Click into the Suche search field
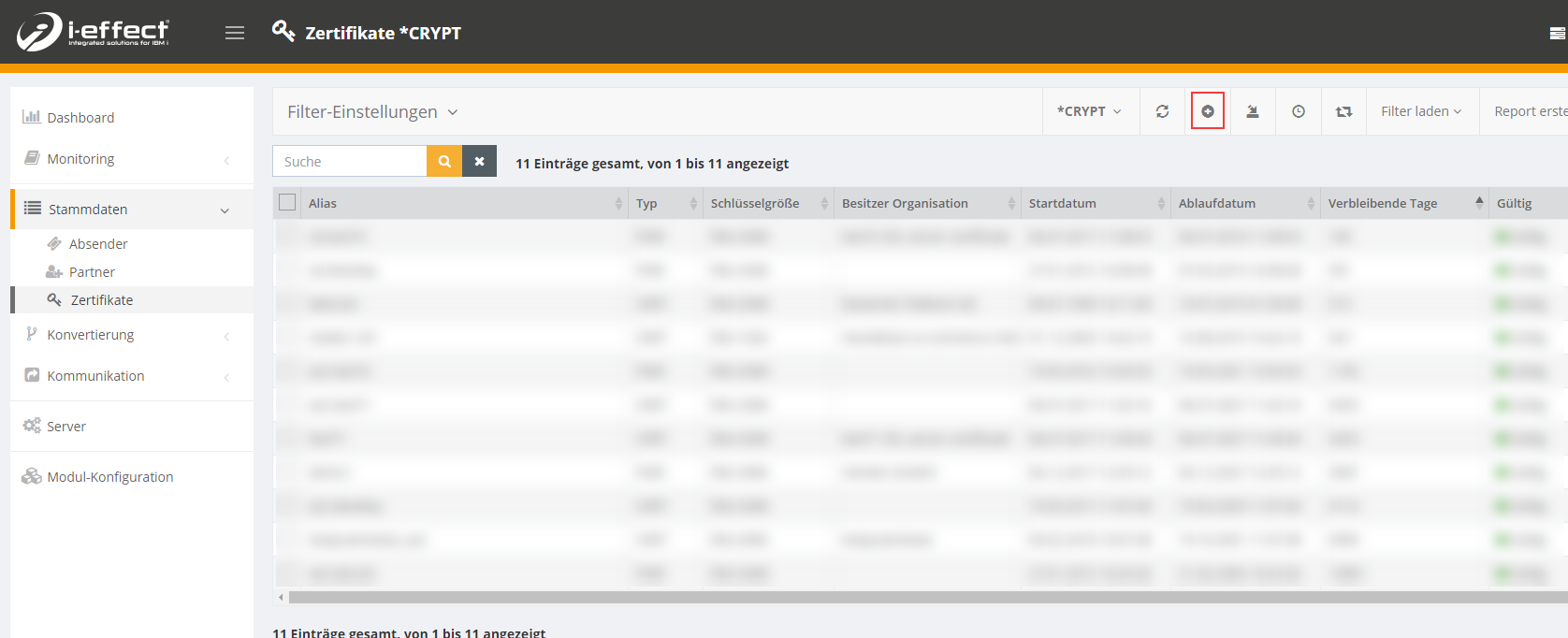 click(x=351, y=161)
